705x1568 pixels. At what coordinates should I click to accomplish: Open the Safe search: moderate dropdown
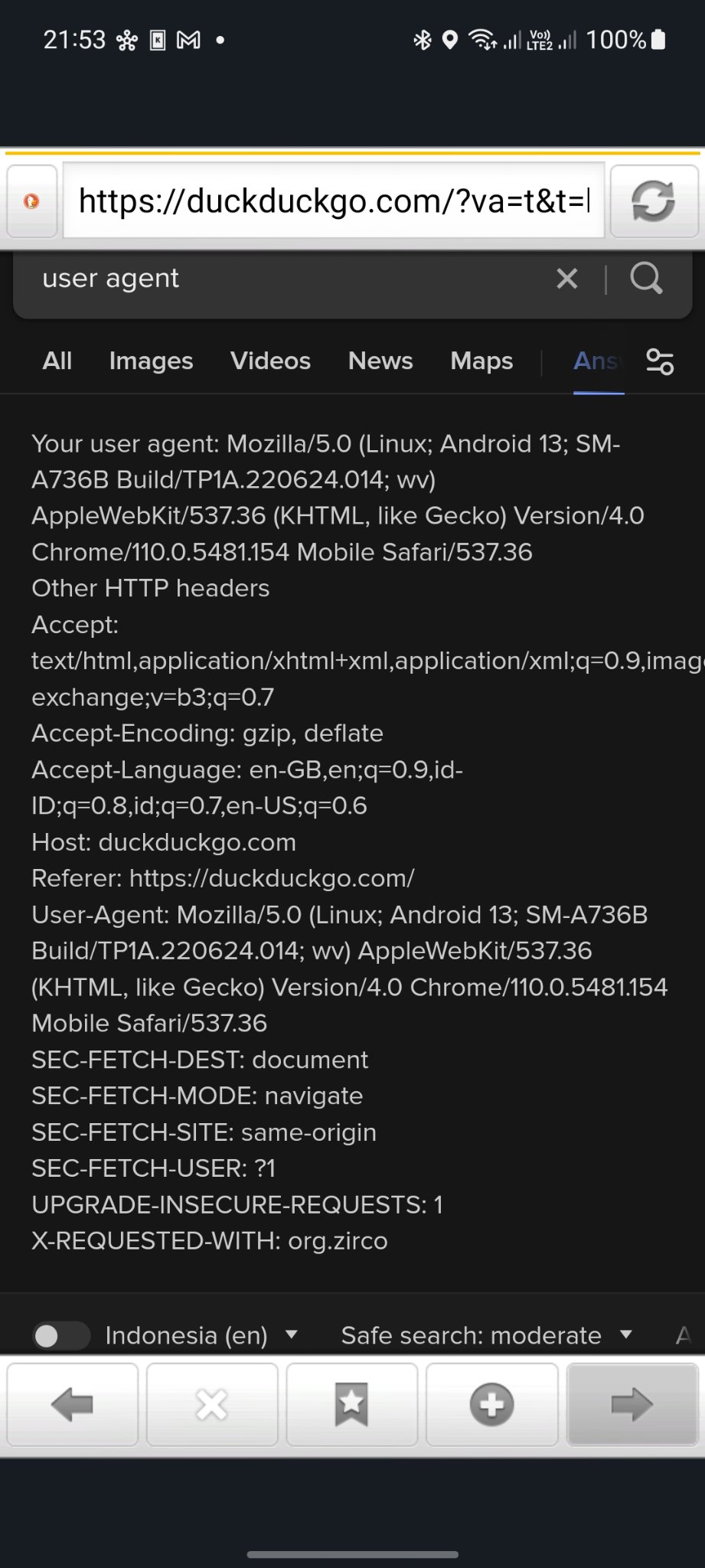[486, 1335]
